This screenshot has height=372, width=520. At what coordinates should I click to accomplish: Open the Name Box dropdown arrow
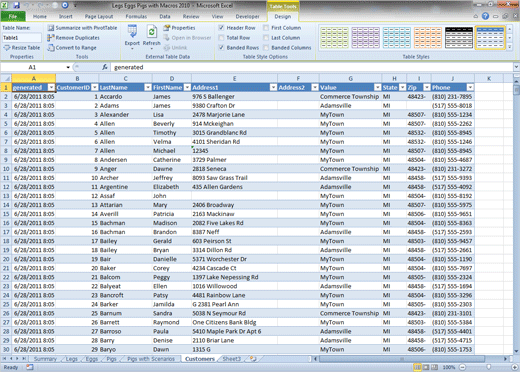[68, 67]
